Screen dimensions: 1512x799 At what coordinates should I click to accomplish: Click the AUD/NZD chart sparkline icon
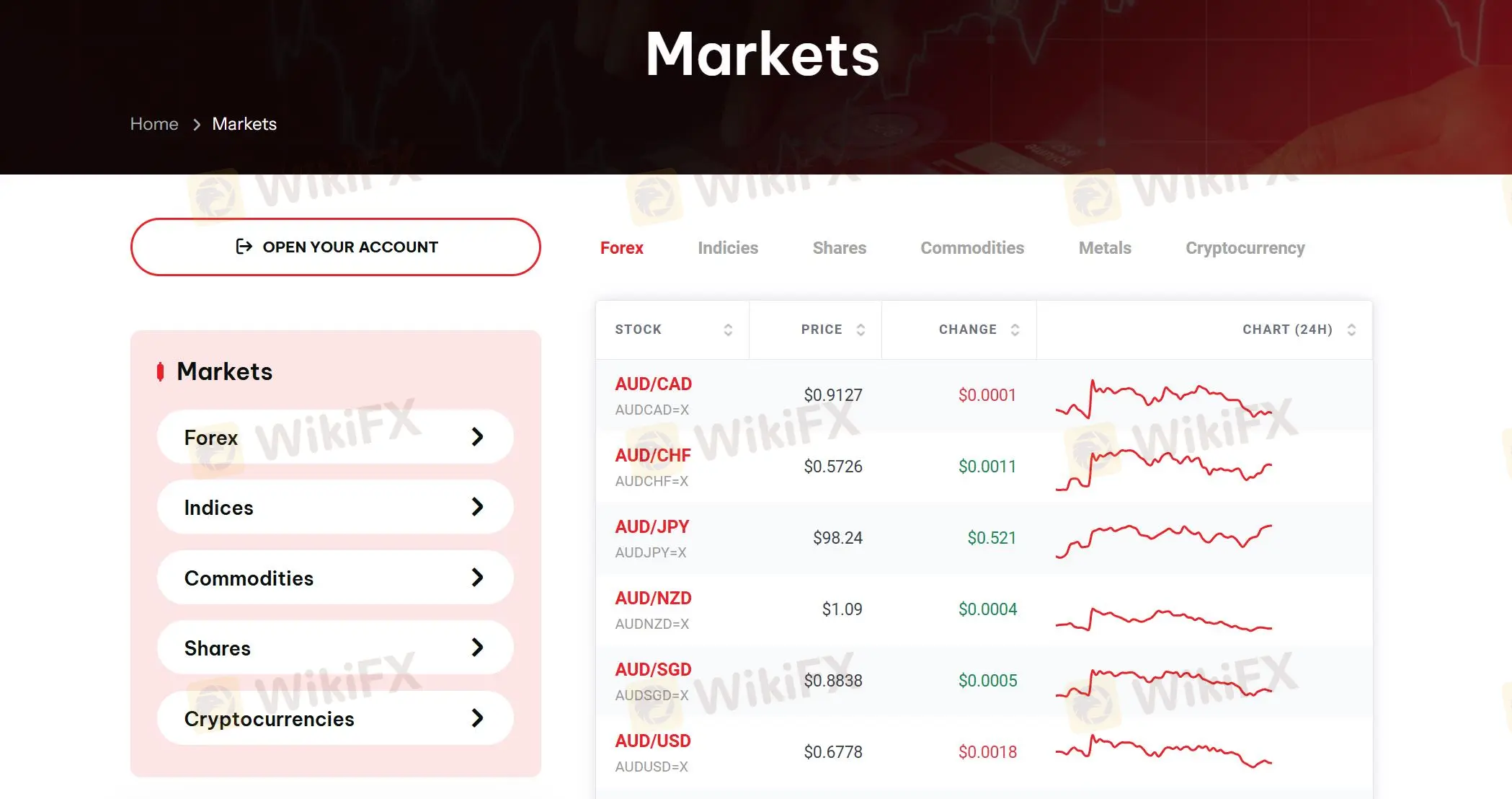pyautogui.click(x=1163, y=609)
